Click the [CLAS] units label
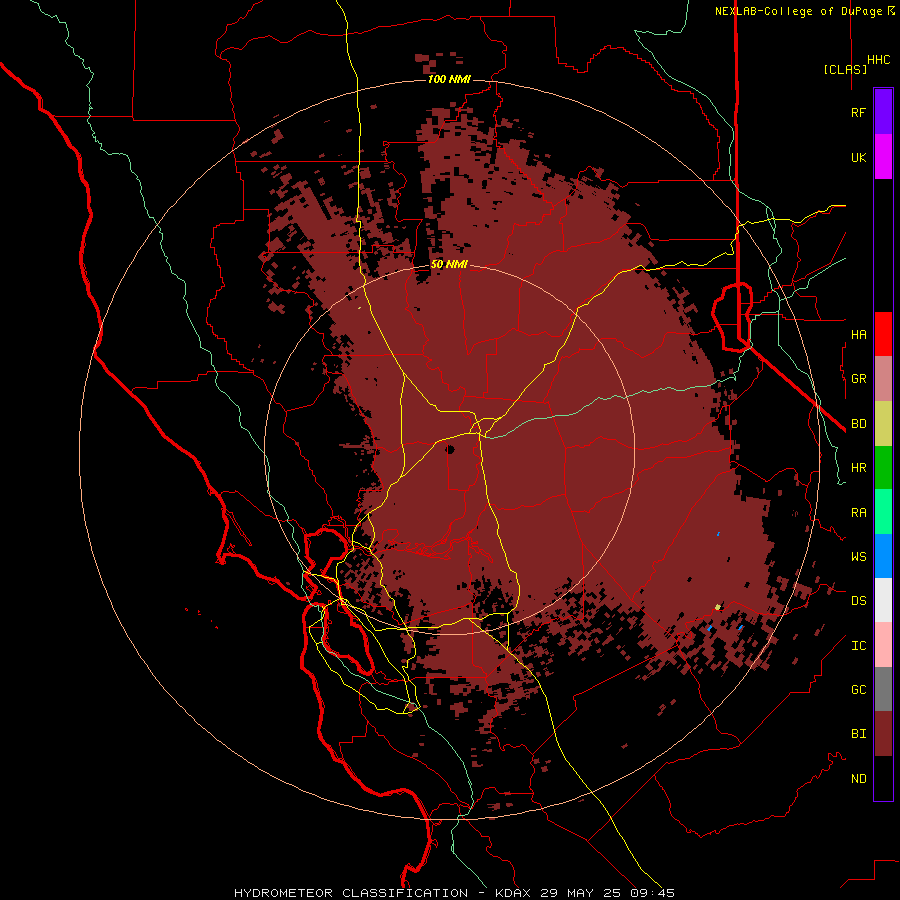 (x=845, y=69)
